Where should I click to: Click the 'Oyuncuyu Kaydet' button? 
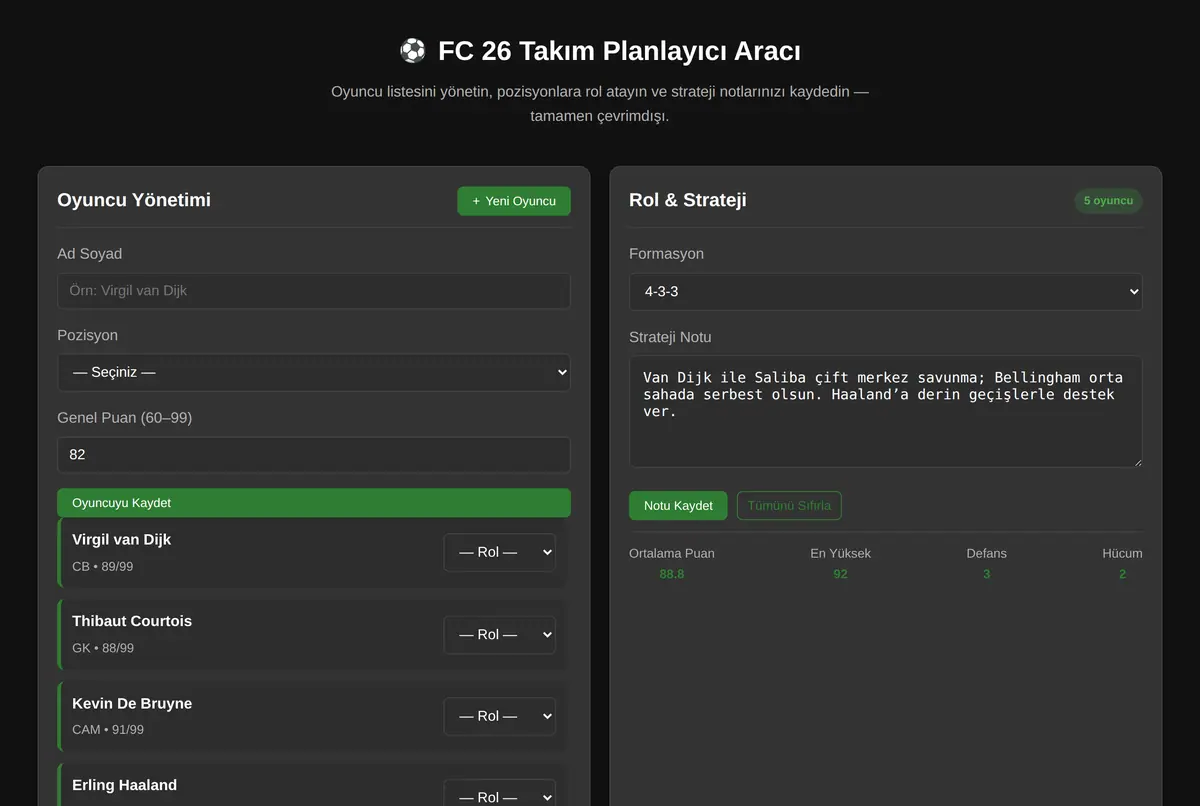click(x=314, y=503)
